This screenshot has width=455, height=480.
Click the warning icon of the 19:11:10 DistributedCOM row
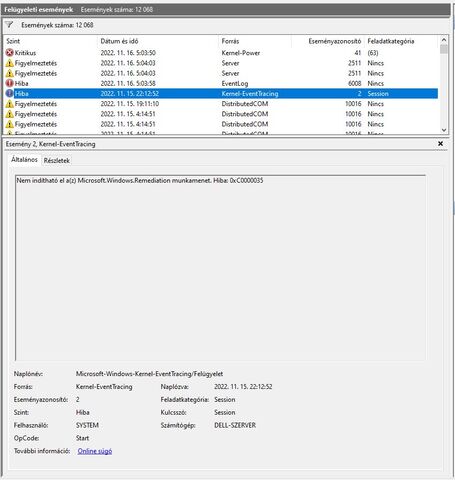point(10,104)
